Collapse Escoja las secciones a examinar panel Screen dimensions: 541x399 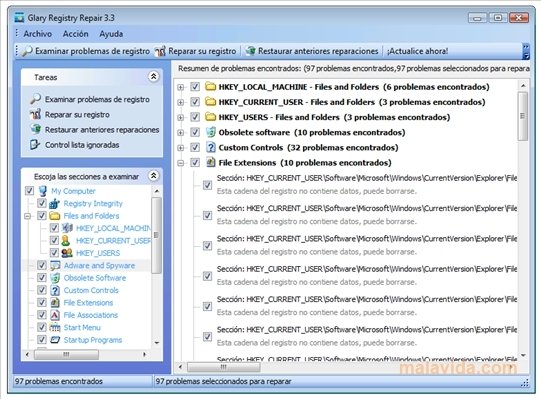(154, 176)
